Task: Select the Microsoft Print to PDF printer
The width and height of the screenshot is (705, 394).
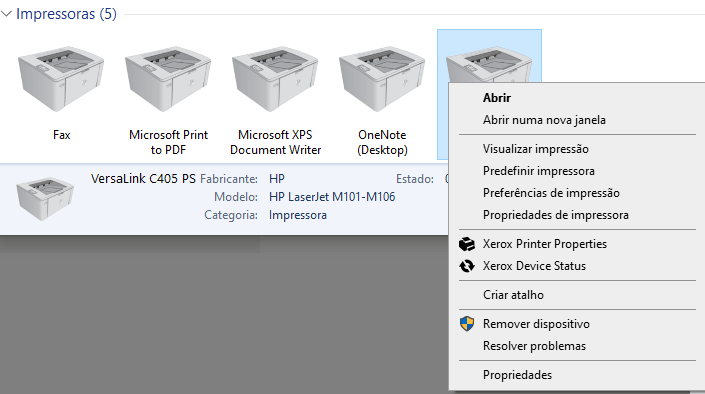Action: (168, 79)
